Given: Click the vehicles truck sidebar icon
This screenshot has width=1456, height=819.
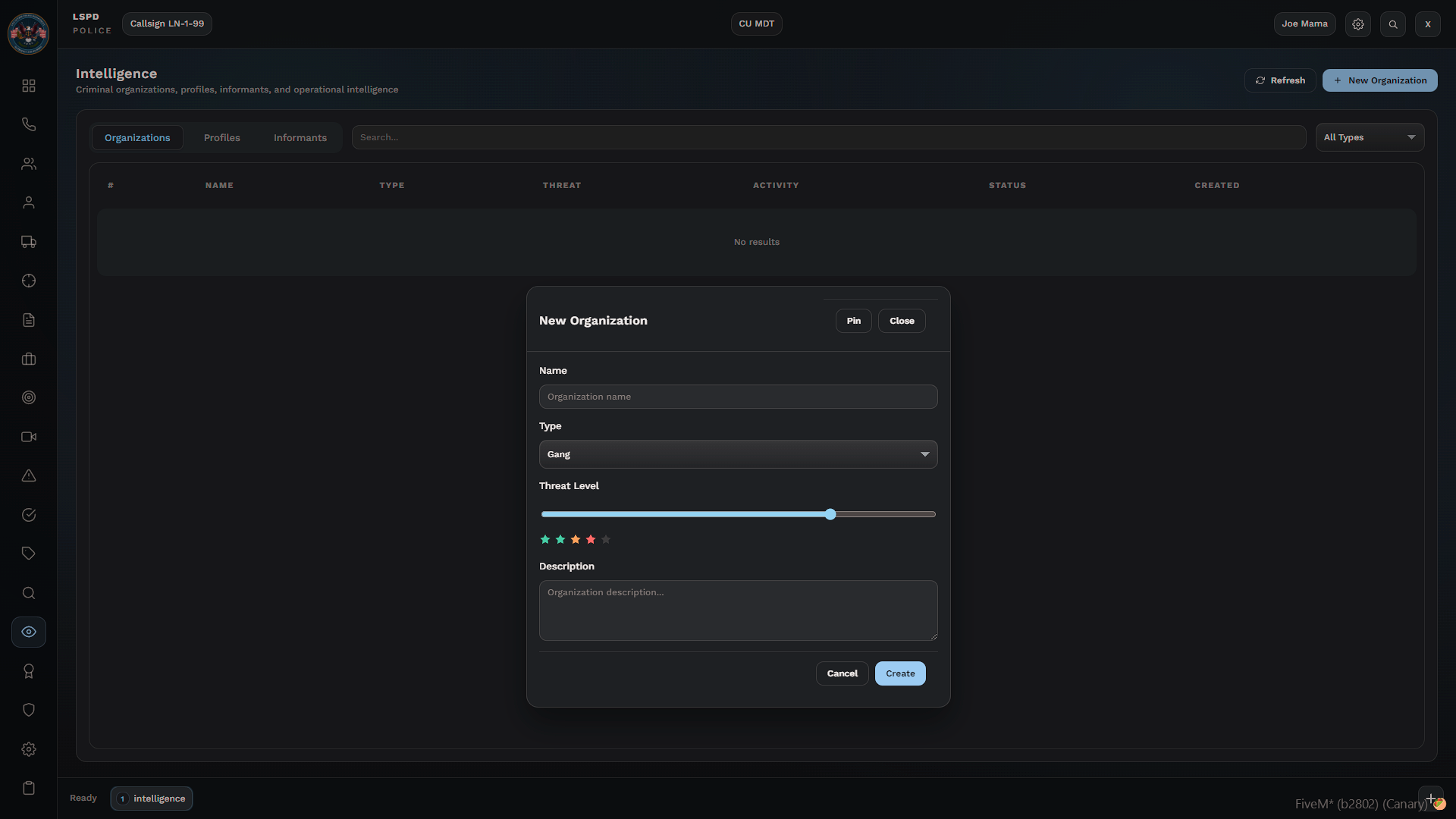Looking at the screenshot, I should pos(29,242).
